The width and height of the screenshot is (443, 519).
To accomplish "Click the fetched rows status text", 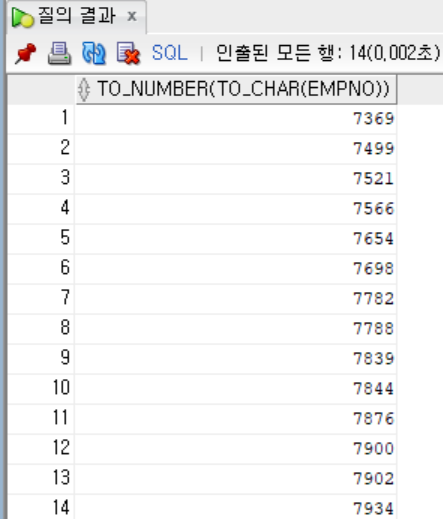I will pos(328,53).
